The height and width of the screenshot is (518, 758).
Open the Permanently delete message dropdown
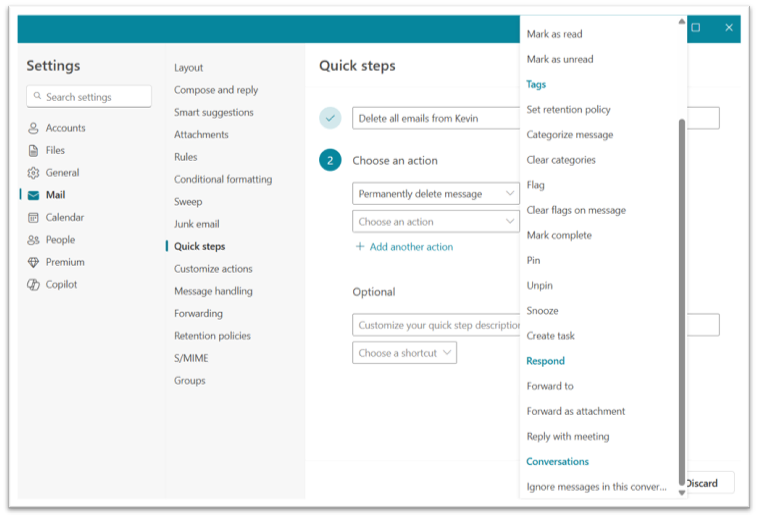click(435, 194)
